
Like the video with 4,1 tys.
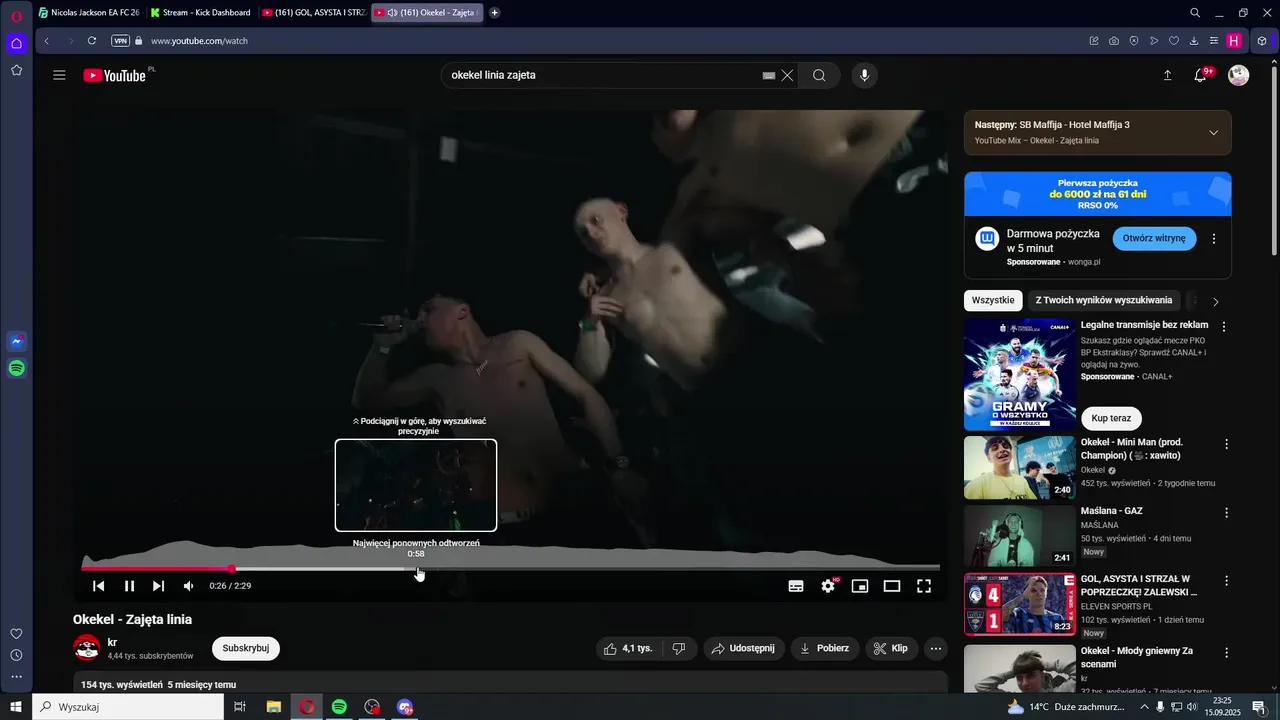pyautogui.click(x=628, y=648)
